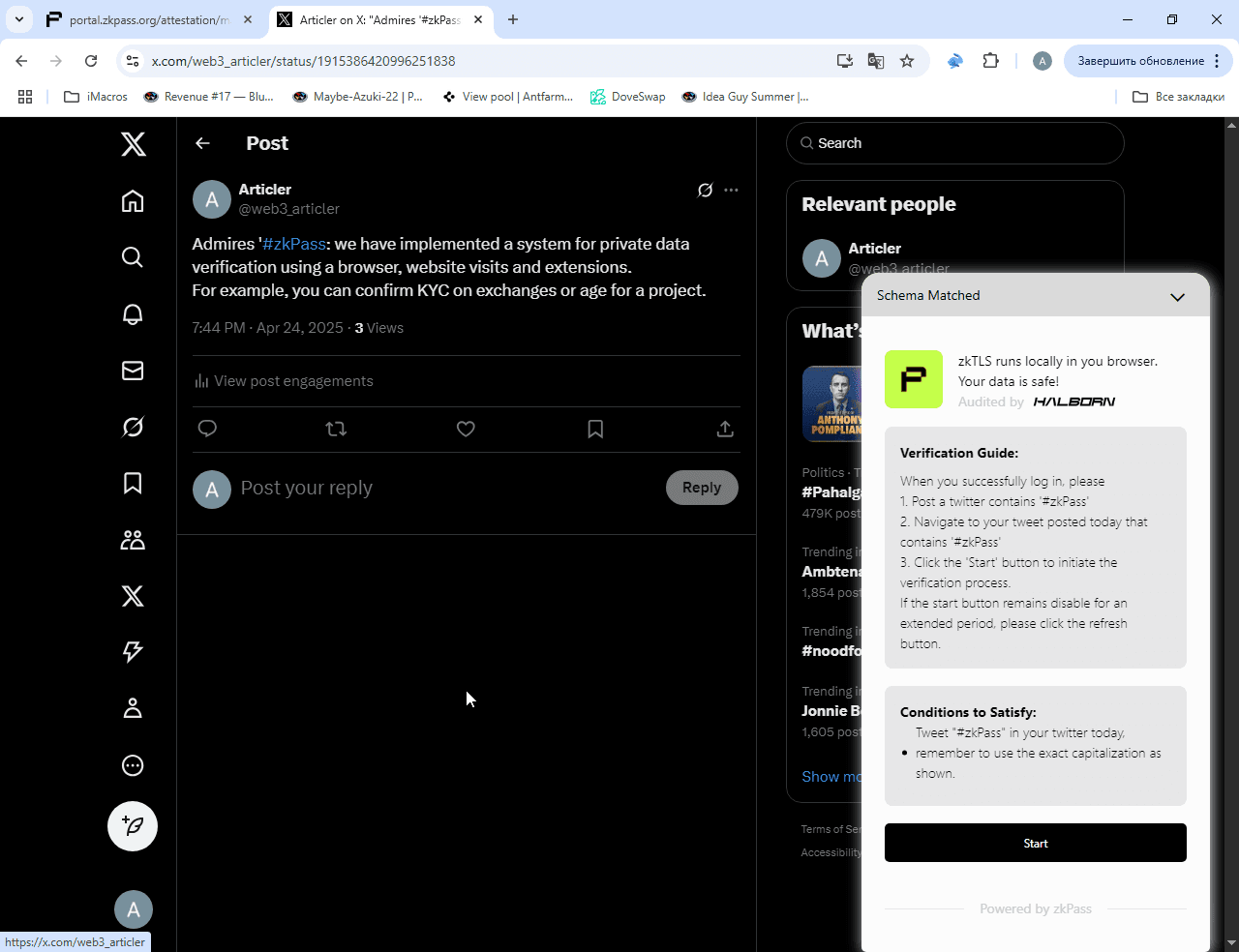Open Chrome three-dot menu
The image size is (1239, 952).
tap(1217, 61)
